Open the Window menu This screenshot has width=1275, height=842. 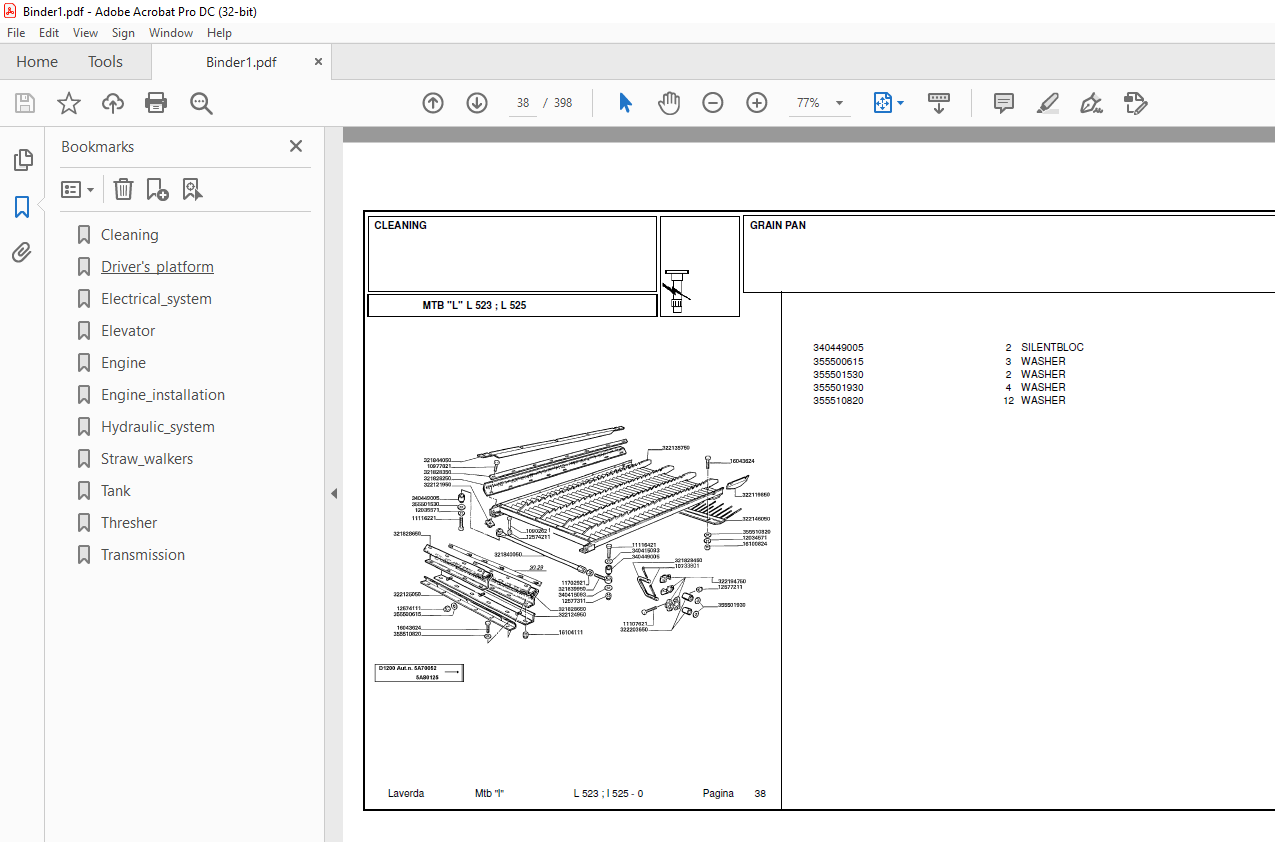tap(171, 33)
